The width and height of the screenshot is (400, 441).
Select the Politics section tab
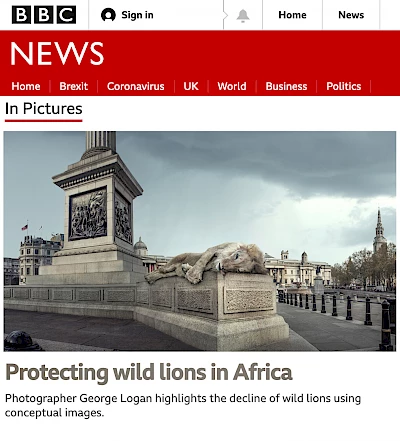pyautogui.click(x=344, y=86)
